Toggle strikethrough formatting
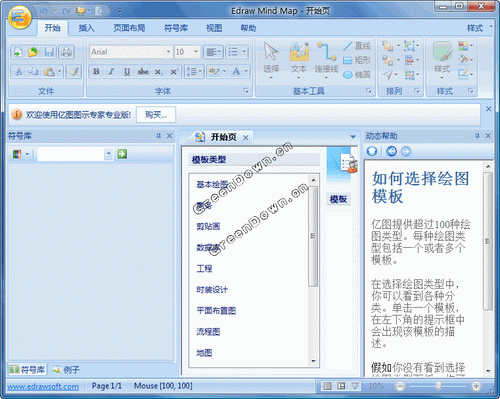 143,72
